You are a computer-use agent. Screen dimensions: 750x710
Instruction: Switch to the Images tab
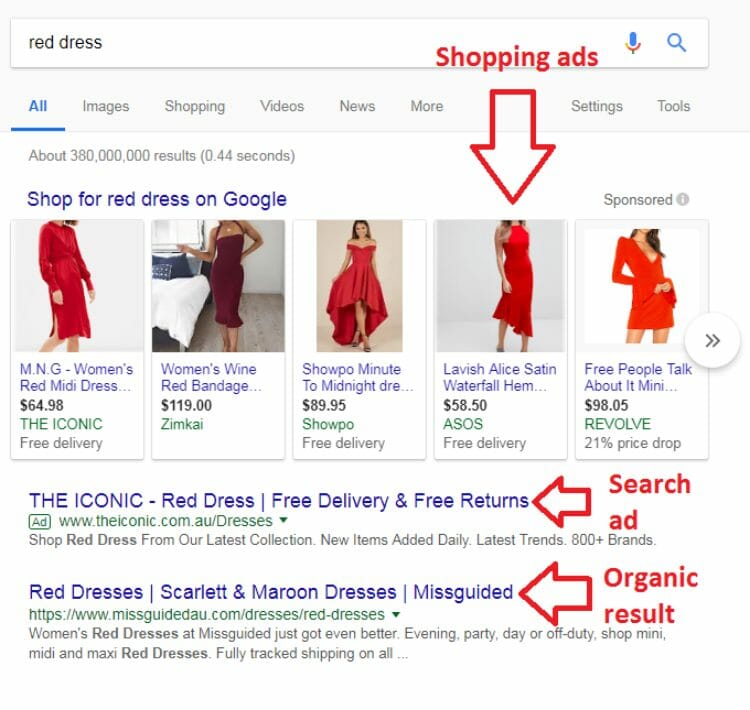[106, 106]
